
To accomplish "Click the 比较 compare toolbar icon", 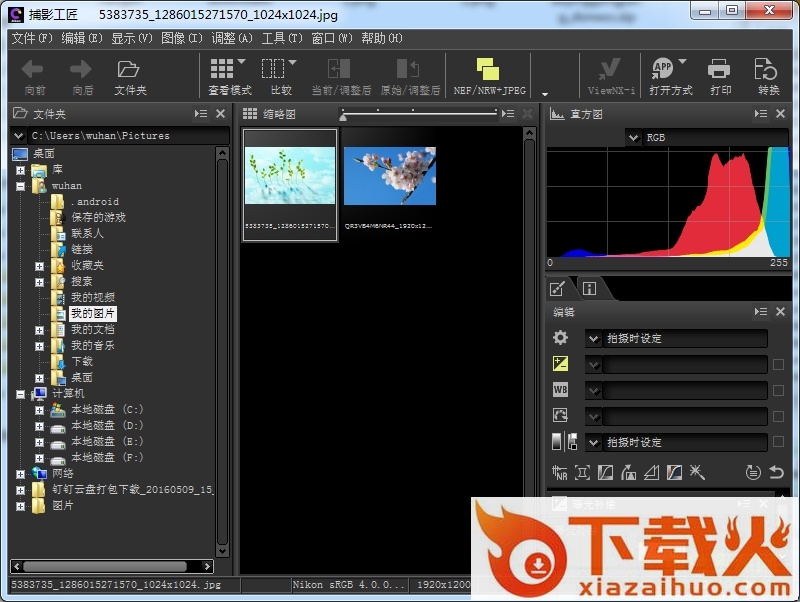I will pyautogui.click(x=273, y=68).
